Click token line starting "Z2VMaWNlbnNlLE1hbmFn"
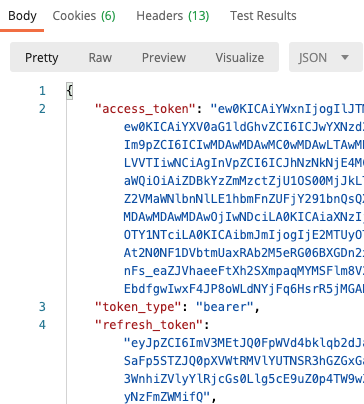 (x=244, y=199)
